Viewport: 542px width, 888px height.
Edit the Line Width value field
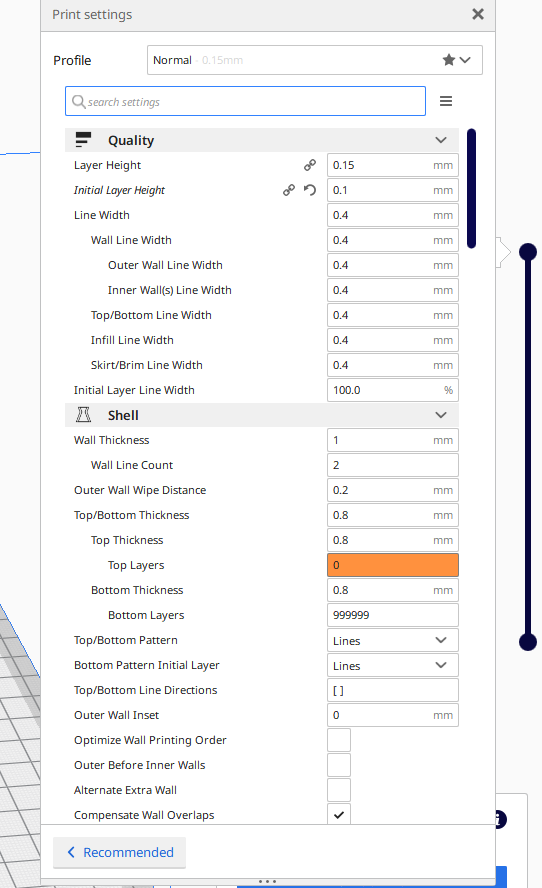coord(392,215)
